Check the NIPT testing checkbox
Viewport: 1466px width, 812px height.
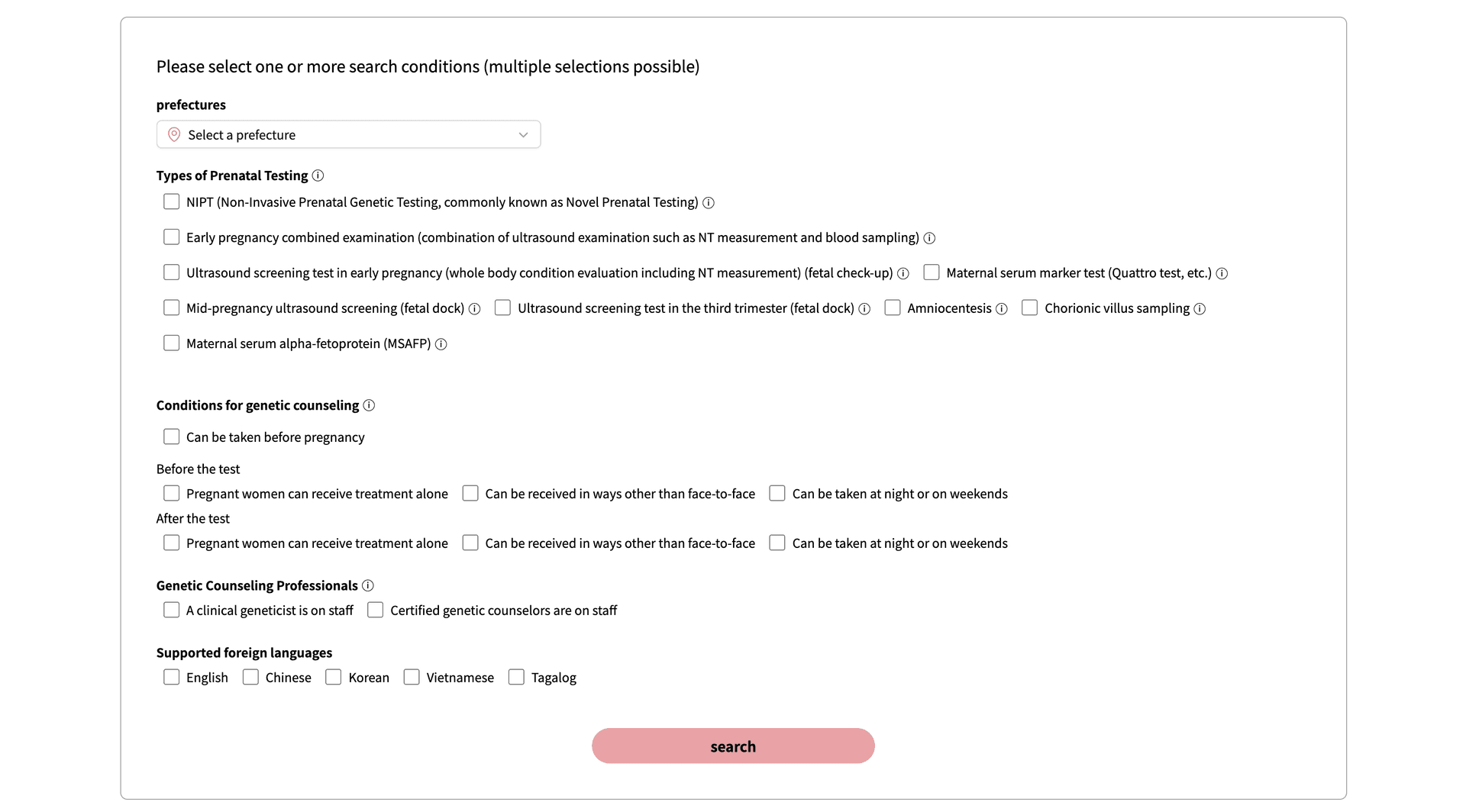coord(171,201)
